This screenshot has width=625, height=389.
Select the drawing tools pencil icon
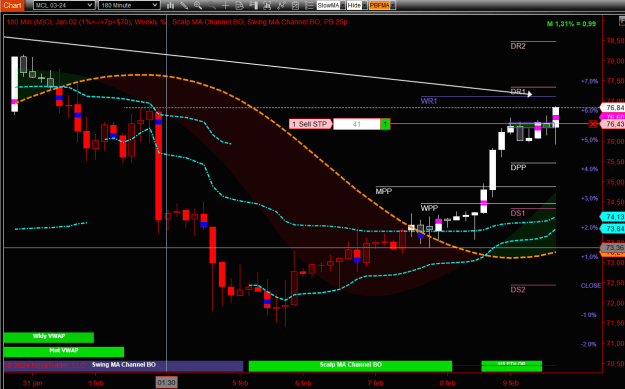[184, 5]
